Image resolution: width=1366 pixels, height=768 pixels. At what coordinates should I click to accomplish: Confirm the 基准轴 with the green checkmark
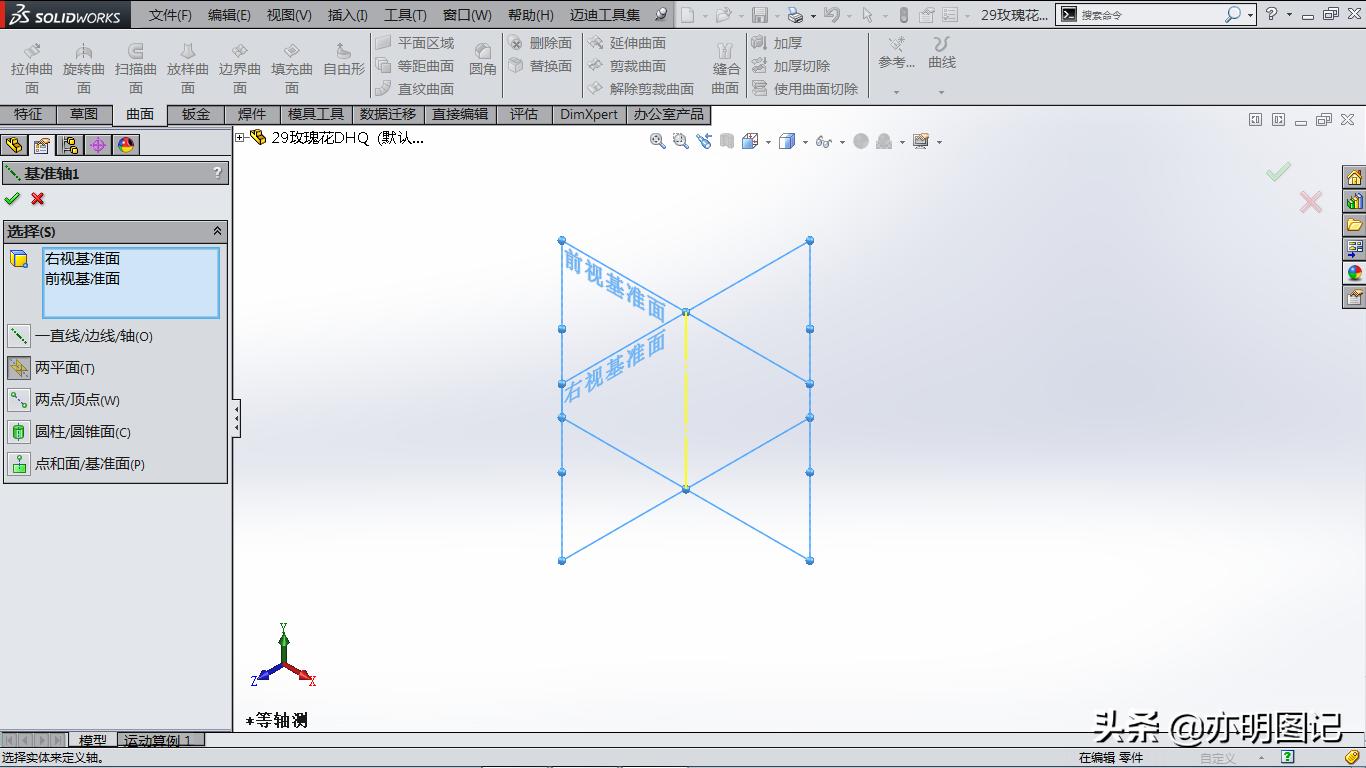pyautogui.click(x=14, y=198)
